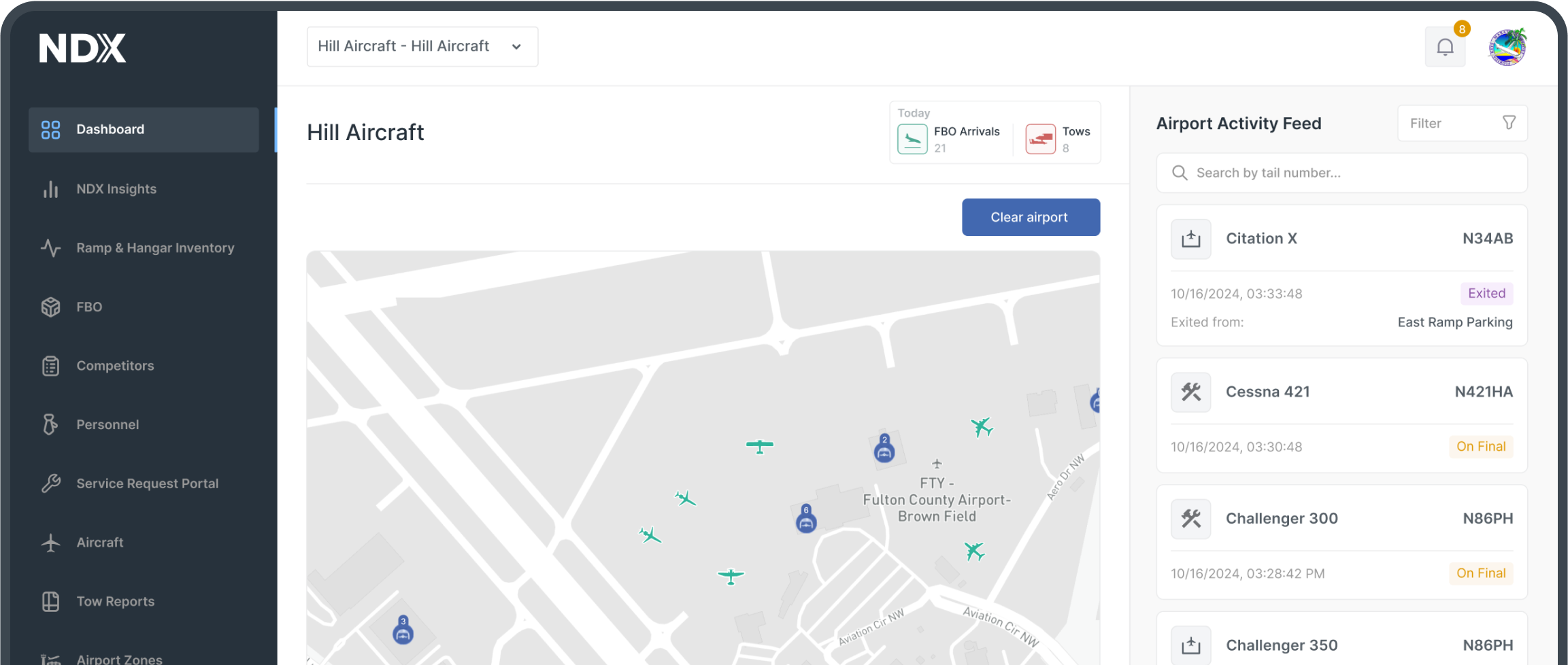Click the Exited status badge
Screen dimensions: 1568x665
(x=1486, y=294)
